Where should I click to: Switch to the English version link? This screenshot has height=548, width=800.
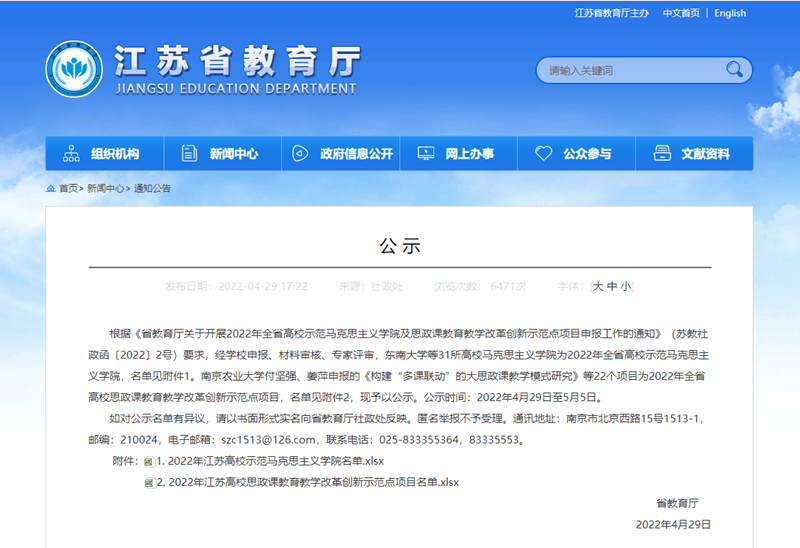pos(730,13)
